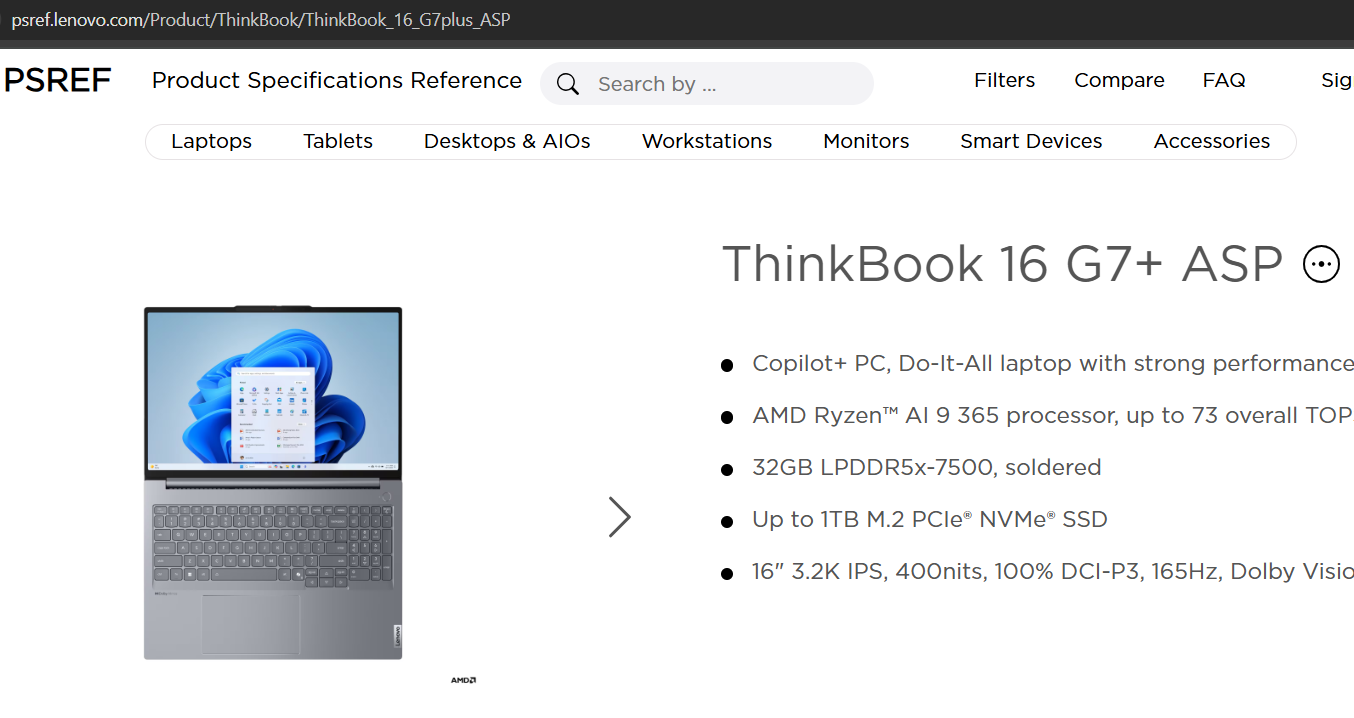Viewport: 1354px width, 718px height.
Task: Focus the 'Search by ...' field
Action: 707,84
